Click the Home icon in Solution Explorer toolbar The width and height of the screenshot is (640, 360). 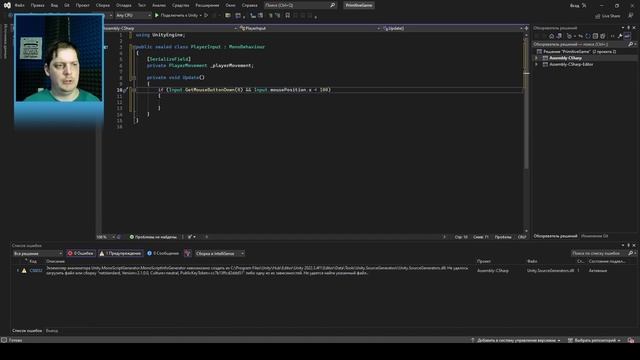(x=551, y=36)
